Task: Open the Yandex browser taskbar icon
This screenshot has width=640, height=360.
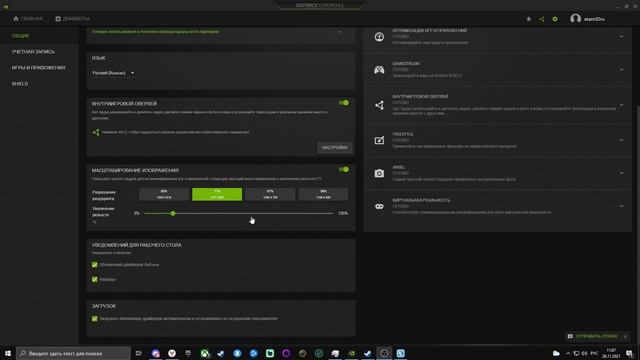Action: (x=172, y=353)
